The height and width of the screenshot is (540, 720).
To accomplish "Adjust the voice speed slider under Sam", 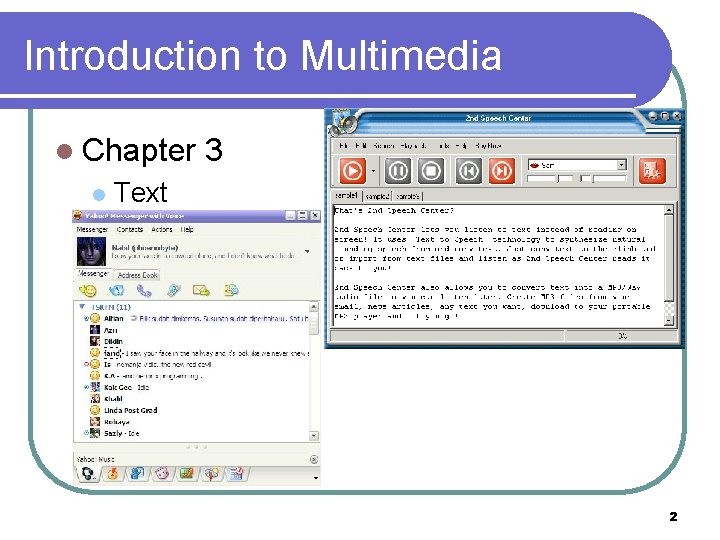I will tap(550, 179).
